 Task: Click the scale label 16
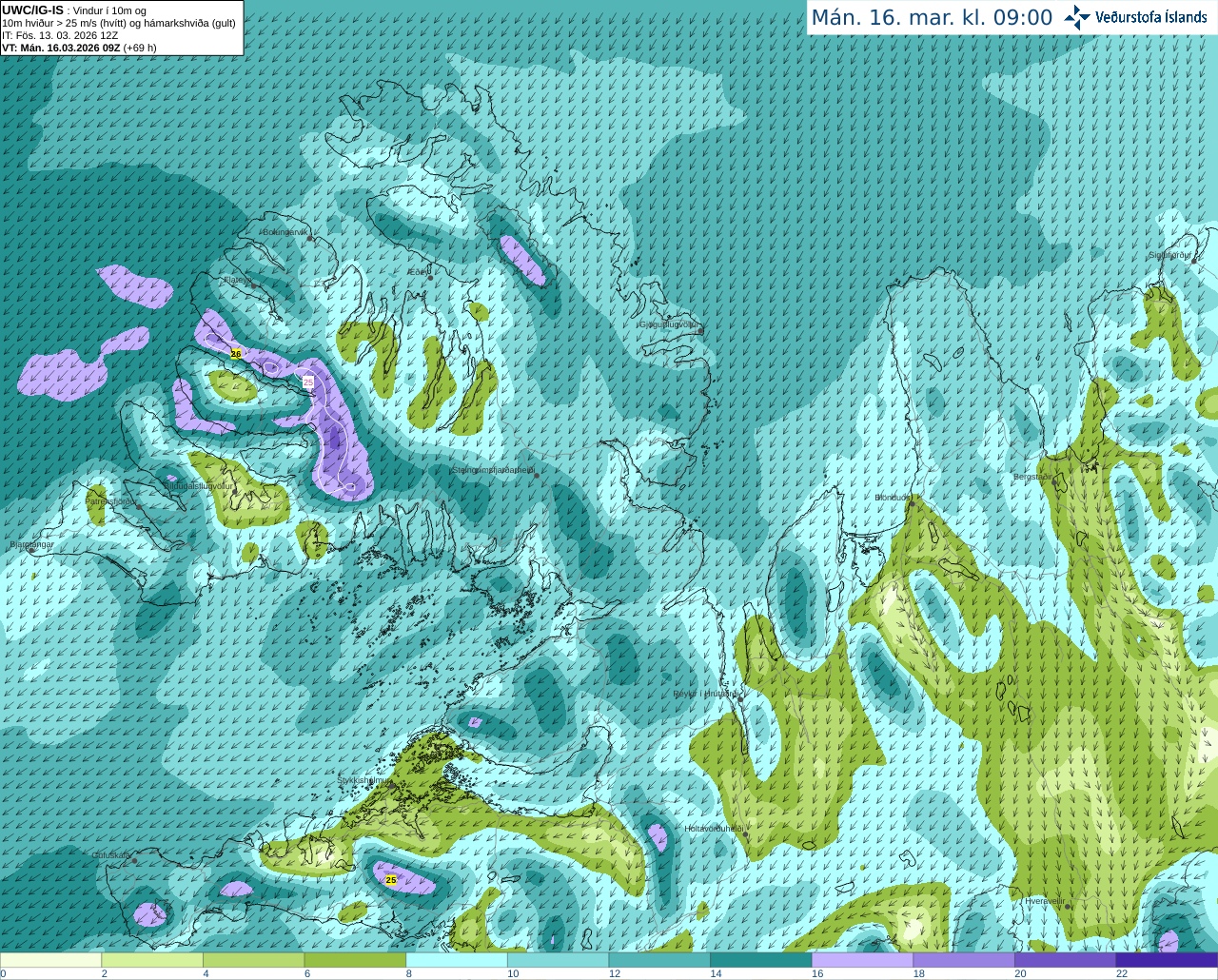coord(817,973)
